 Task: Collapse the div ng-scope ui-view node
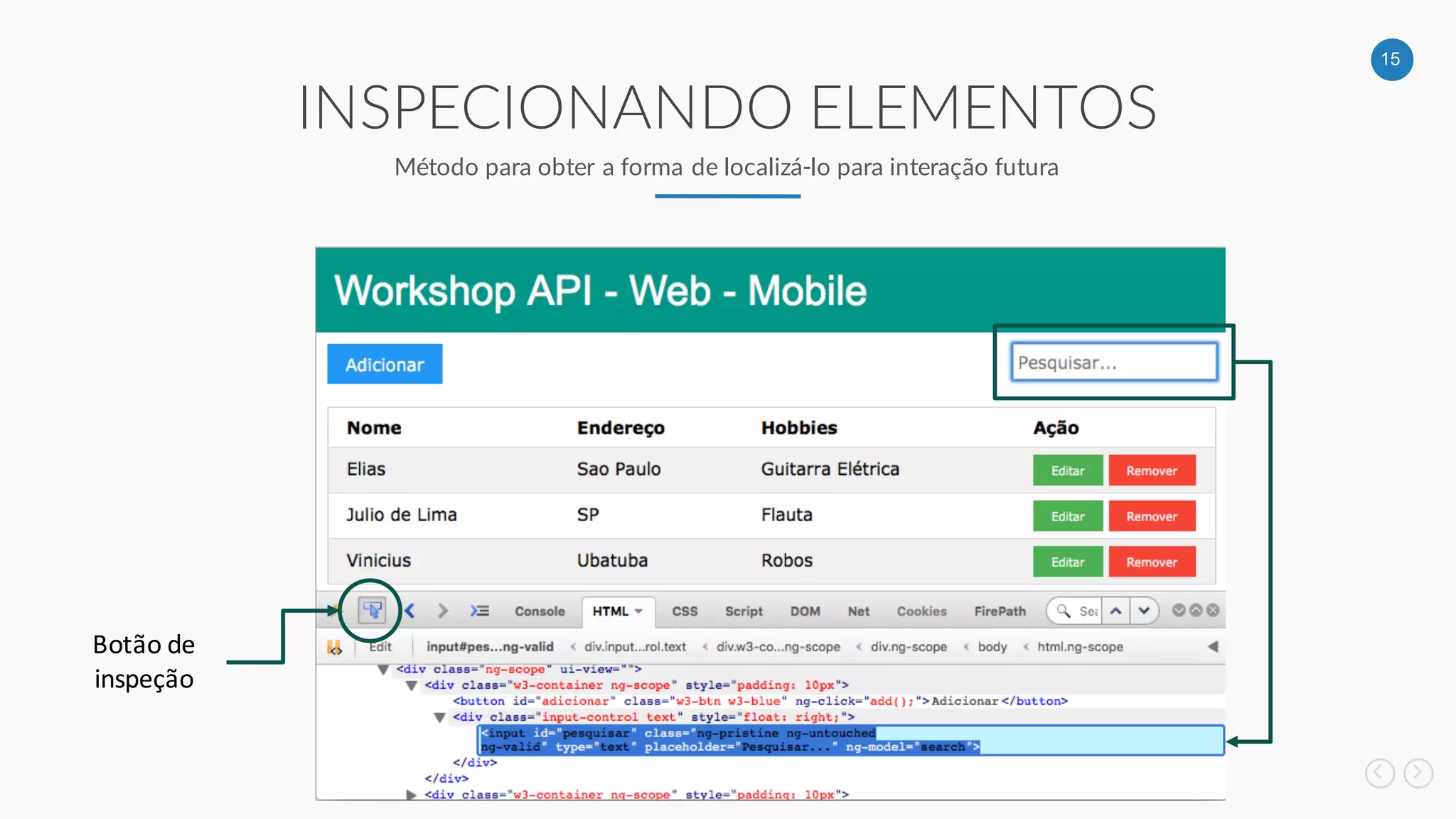coord(383,670)
